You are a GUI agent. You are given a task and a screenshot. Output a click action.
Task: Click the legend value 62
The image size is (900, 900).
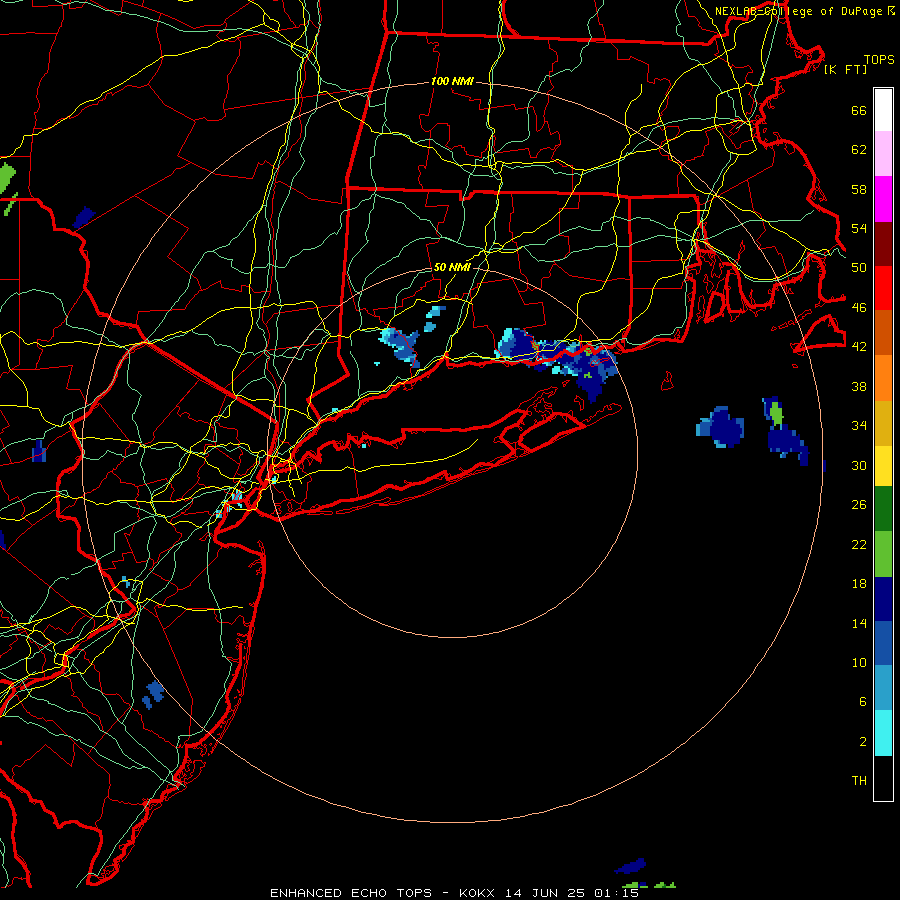[x=859, y=149]
